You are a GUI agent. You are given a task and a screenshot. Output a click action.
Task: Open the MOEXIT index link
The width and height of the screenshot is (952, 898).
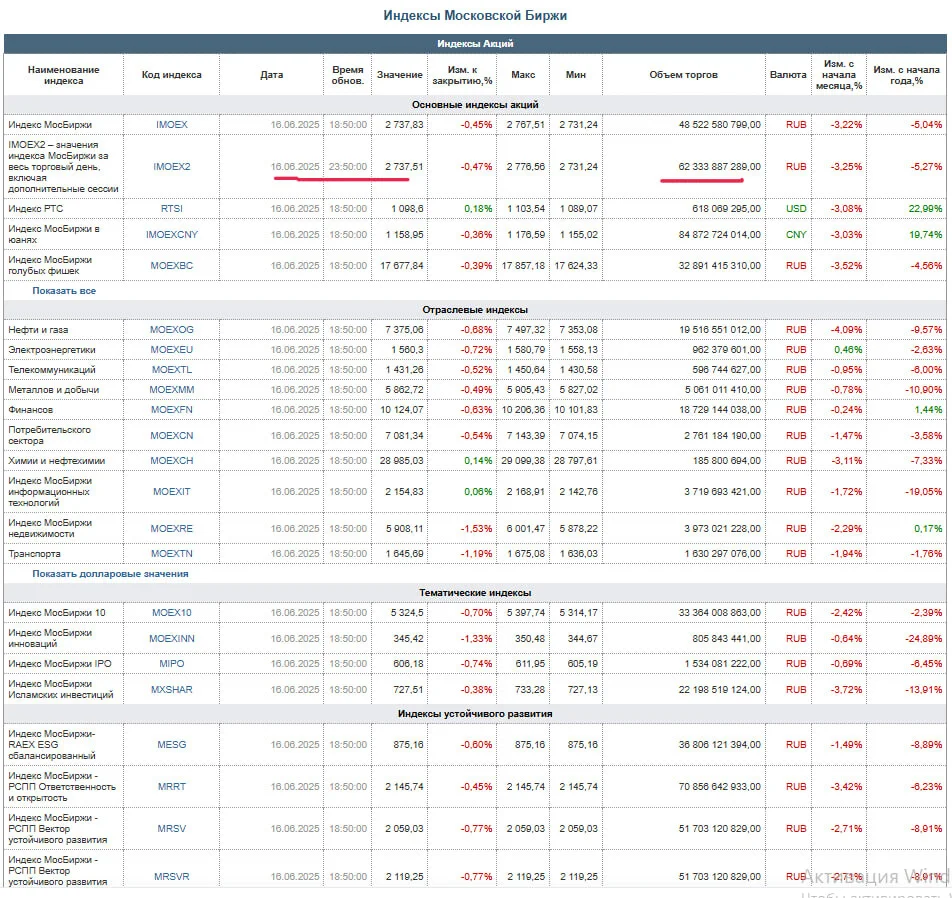coord(172,492)
